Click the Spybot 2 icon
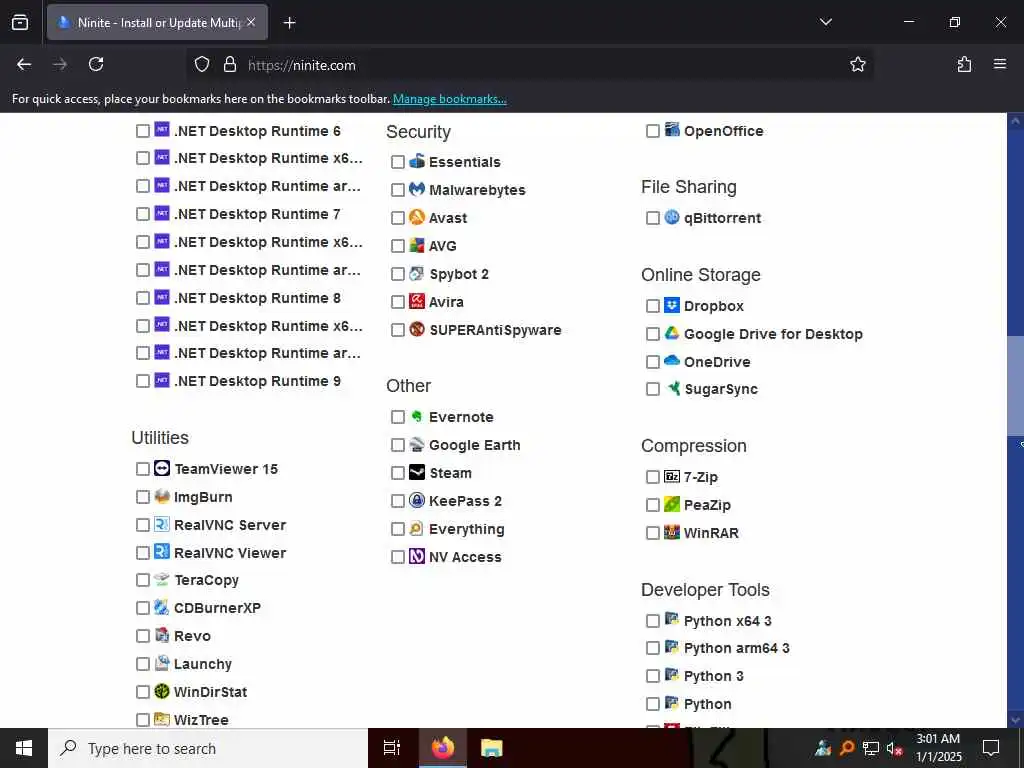Viewport: 1024px width, 768px height. (x=417, y=273)
